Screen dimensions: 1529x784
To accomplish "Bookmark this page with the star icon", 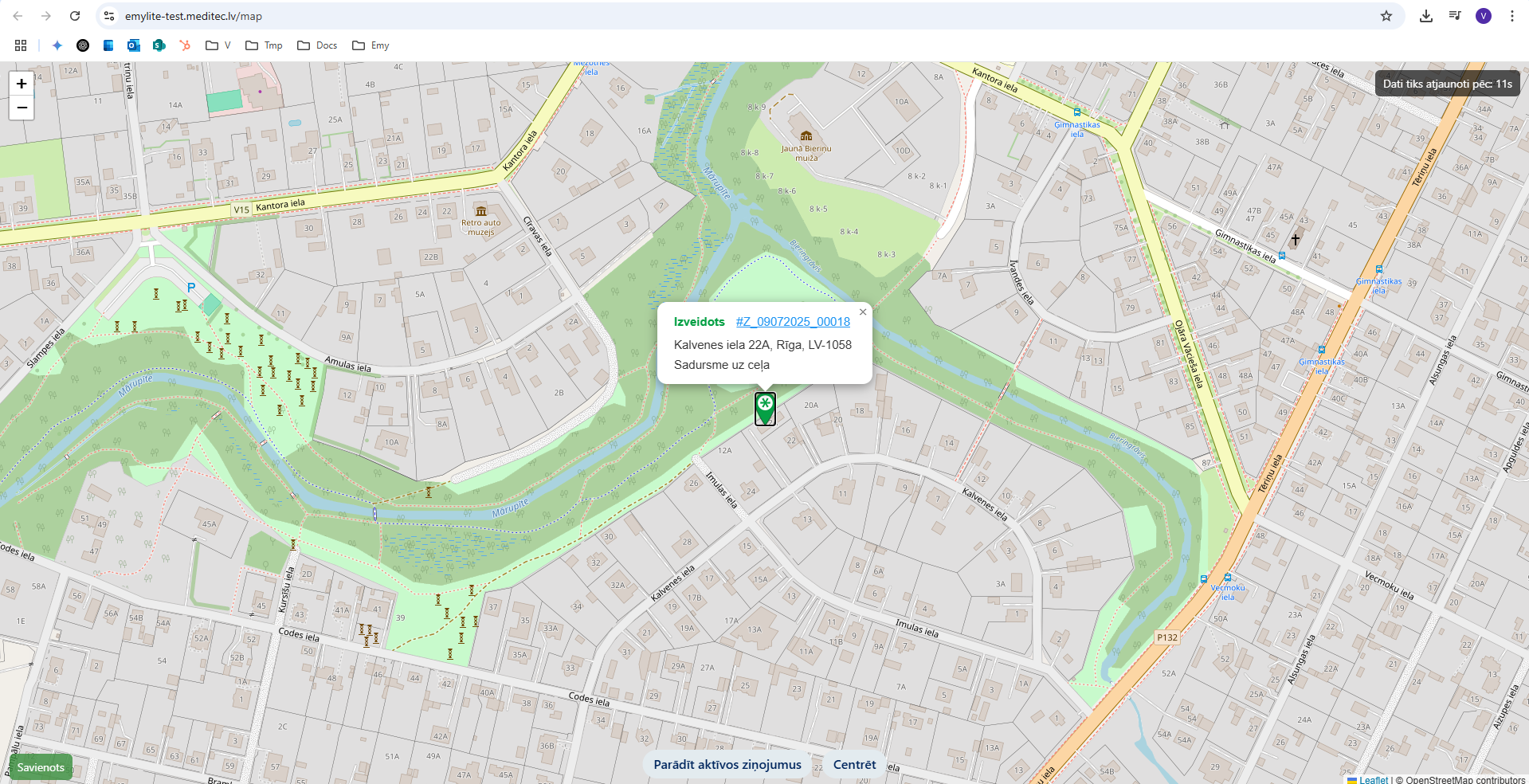I will pos(1386,16).
